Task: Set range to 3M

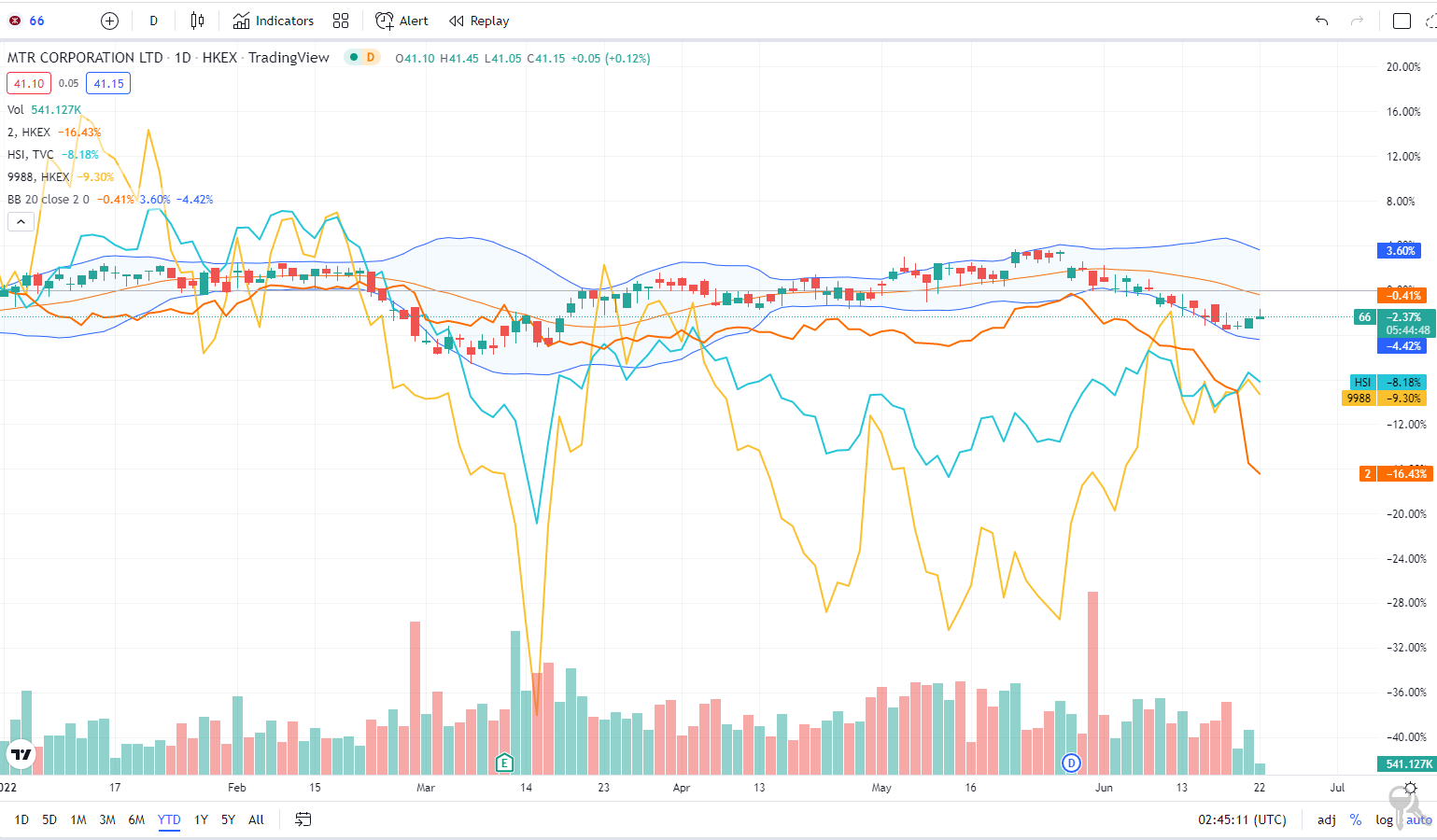Action: [107, 819]
